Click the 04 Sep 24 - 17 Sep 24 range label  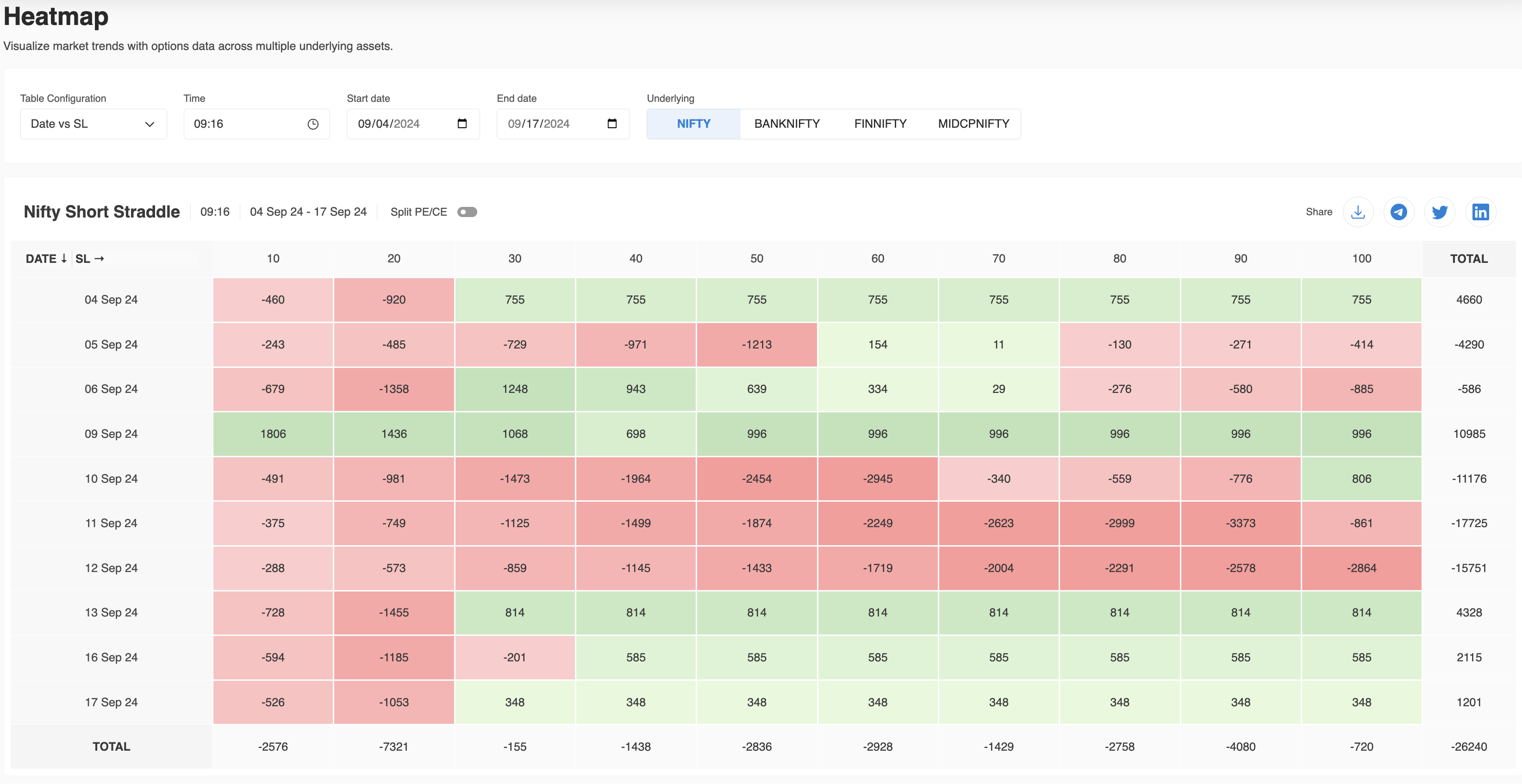click(308, 212)
